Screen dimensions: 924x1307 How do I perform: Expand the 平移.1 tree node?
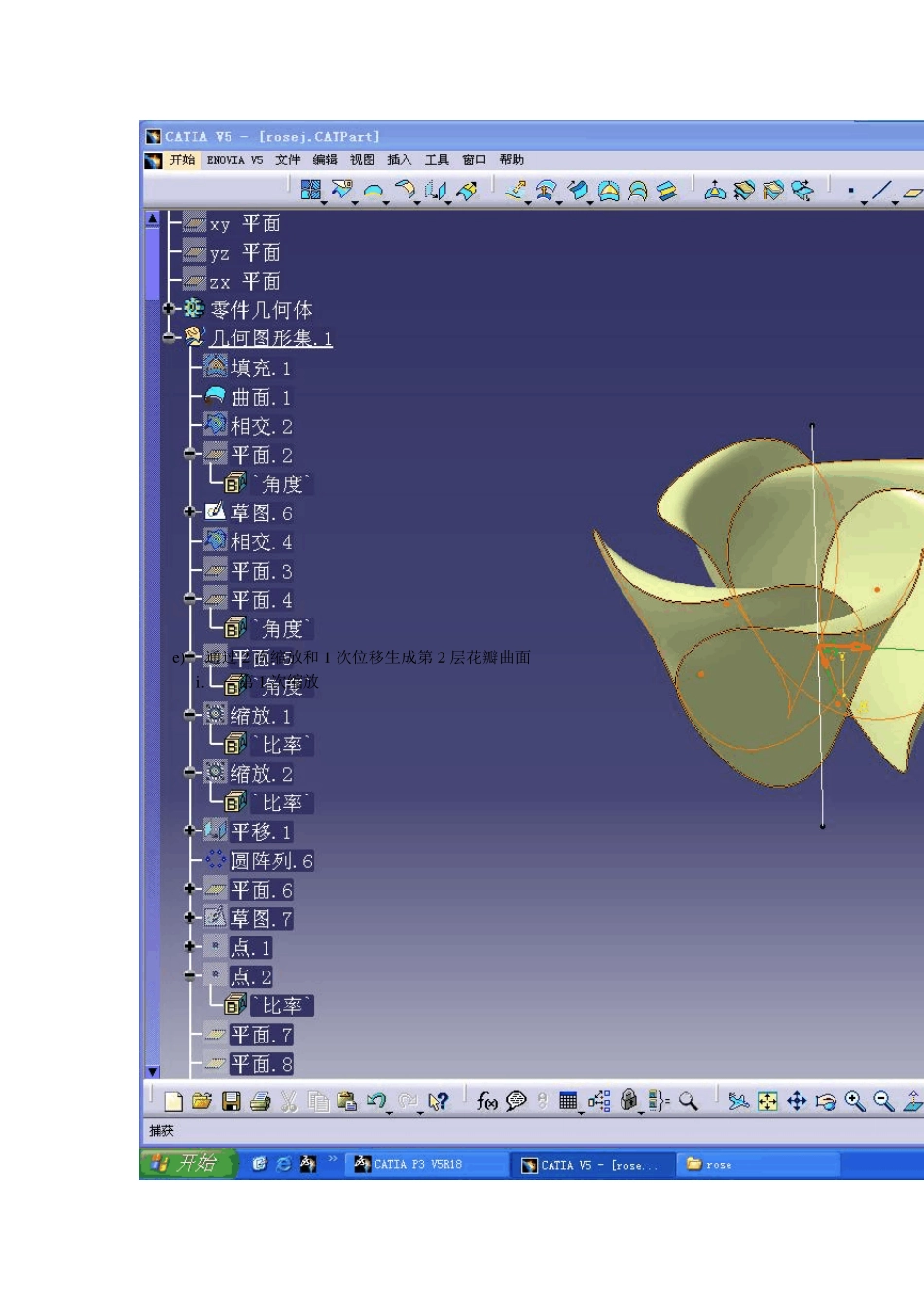[190, 830]
